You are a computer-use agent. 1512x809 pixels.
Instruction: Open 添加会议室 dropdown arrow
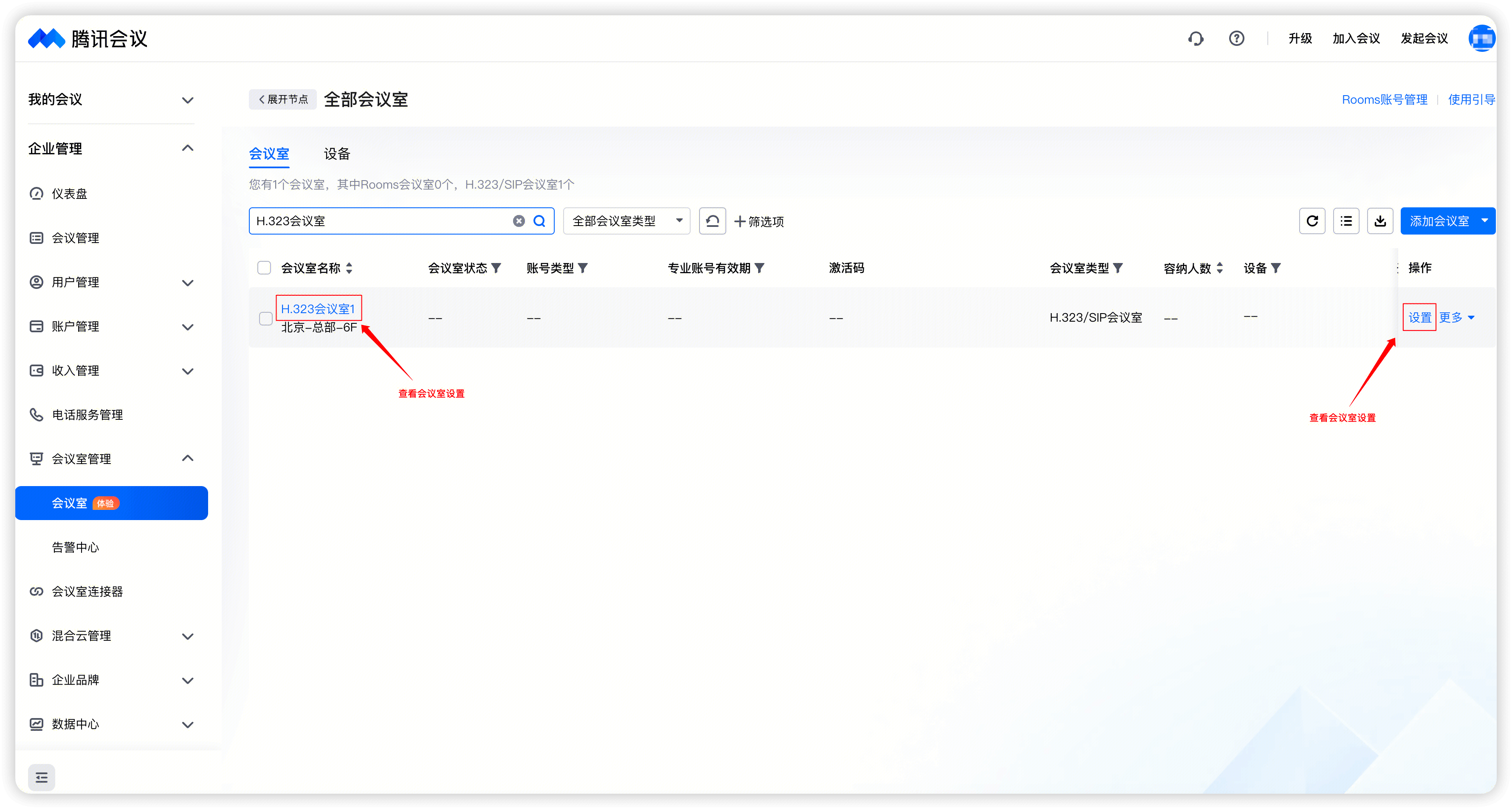(x=1484, y=221)
